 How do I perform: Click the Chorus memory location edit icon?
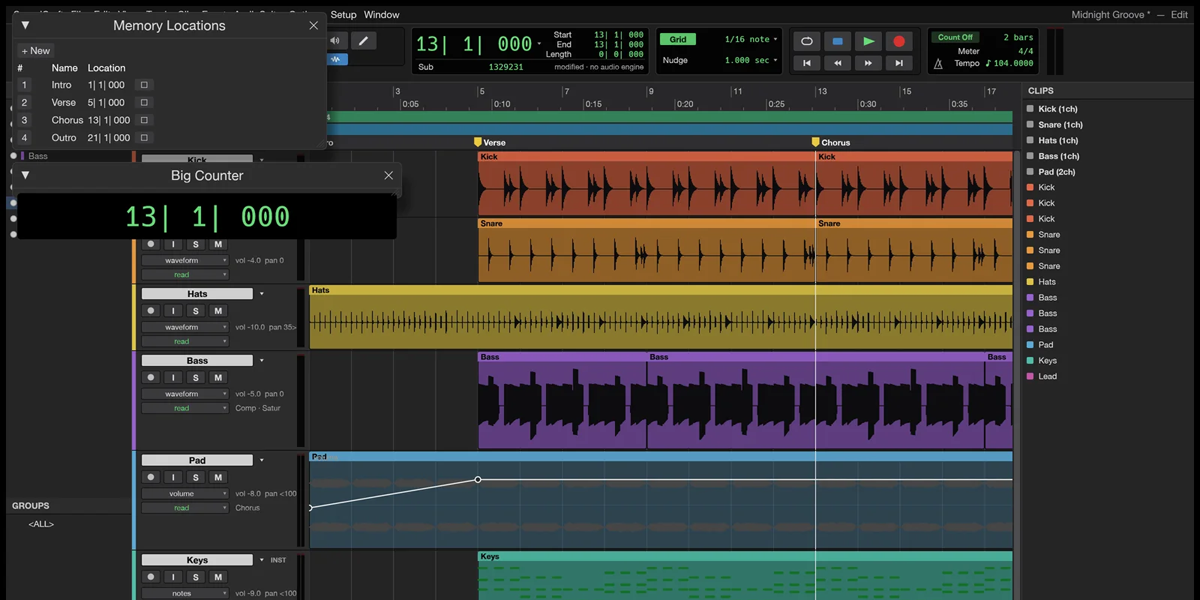coord(144,120)
